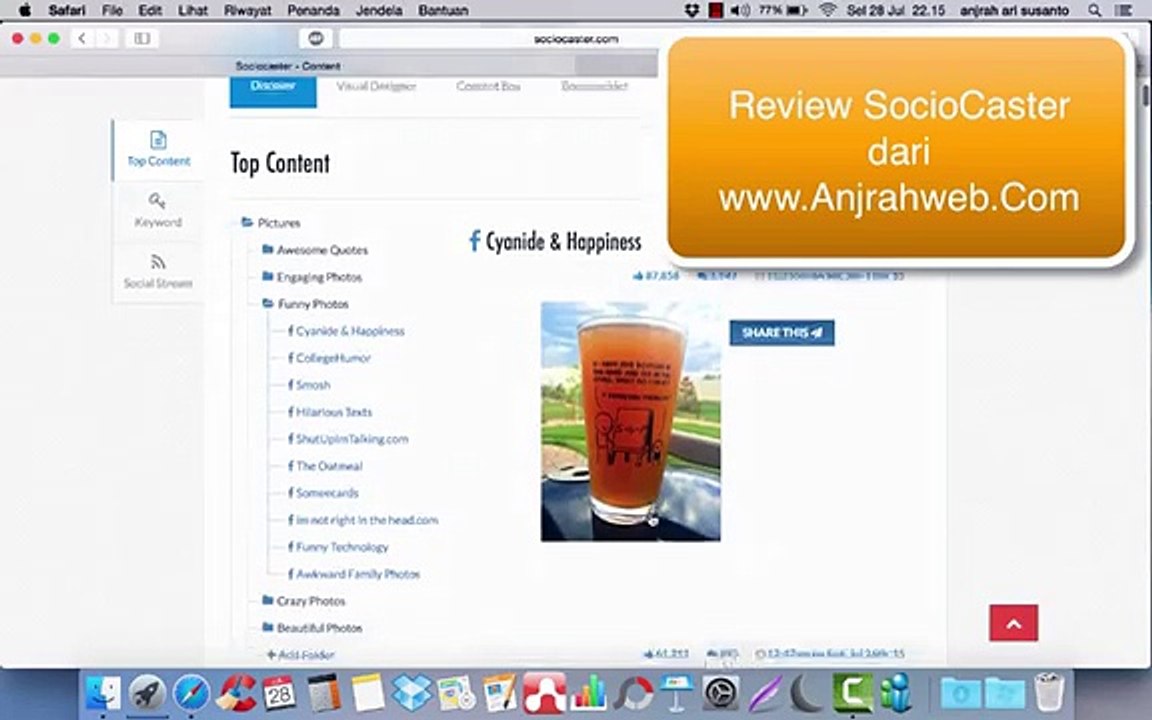
Task: Open Keynote podium icon in the Dock
Action: click(676, 693)
